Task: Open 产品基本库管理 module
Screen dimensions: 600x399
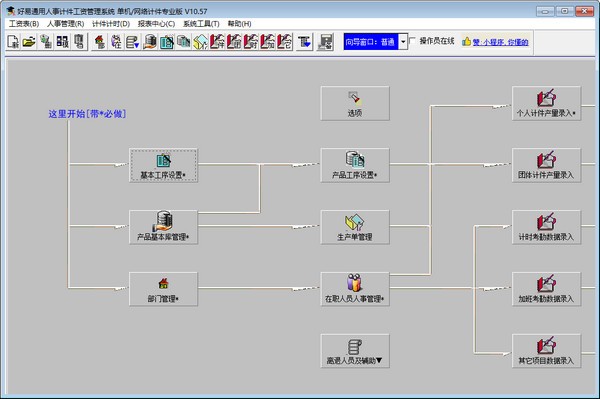Action: tap(163, 227)
